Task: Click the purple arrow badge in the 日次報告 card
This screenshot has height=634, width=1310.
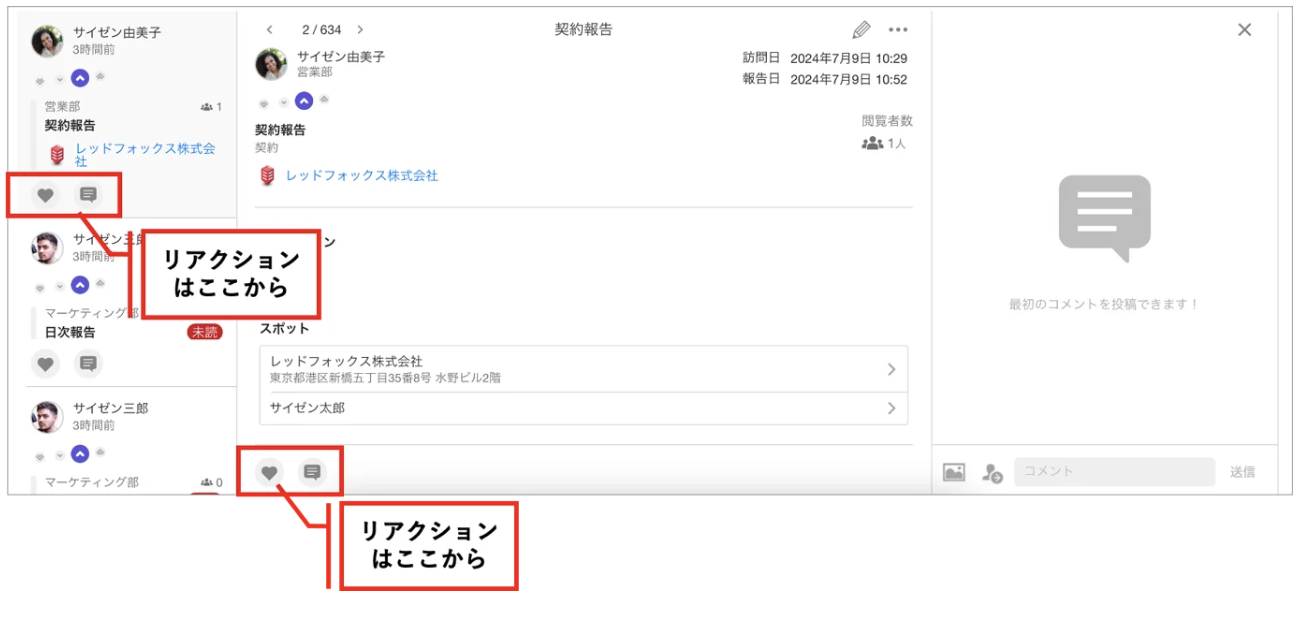Action: [80, 285]
